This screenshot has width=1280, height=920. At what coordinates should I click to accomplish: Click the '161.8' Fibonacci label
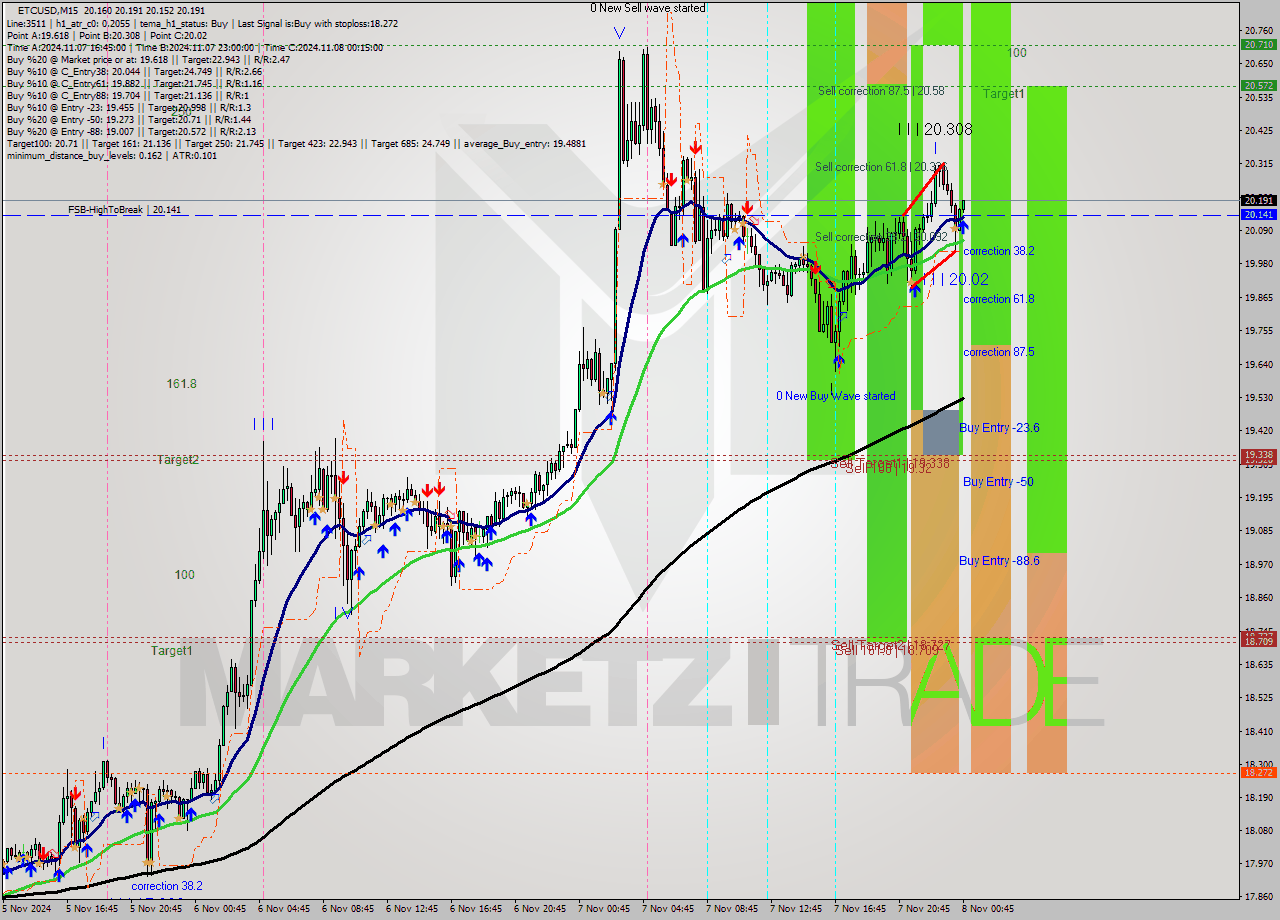(x=181, y=384)
